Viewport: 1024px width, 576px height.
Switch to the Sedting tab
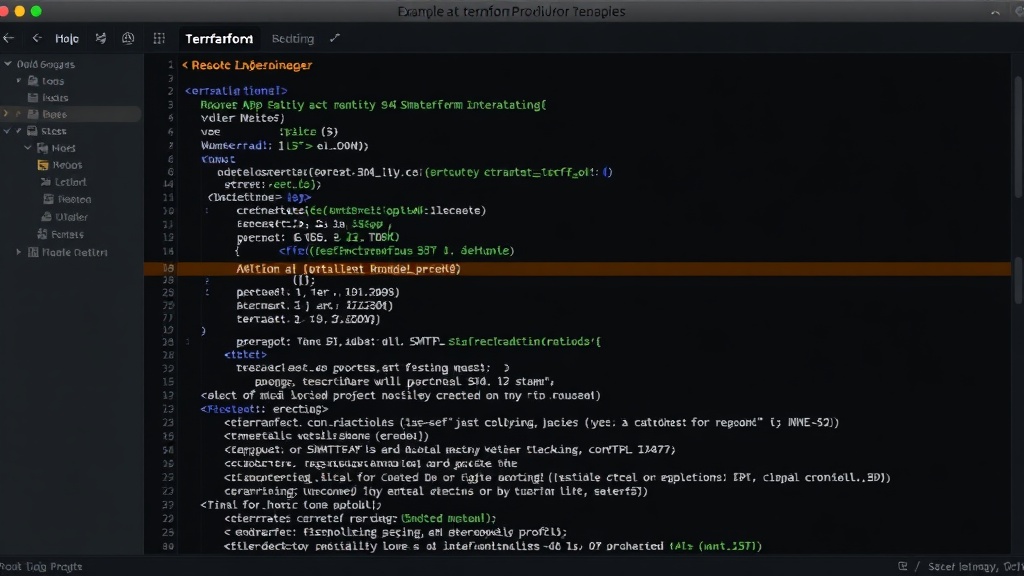[x=293, y=39]
